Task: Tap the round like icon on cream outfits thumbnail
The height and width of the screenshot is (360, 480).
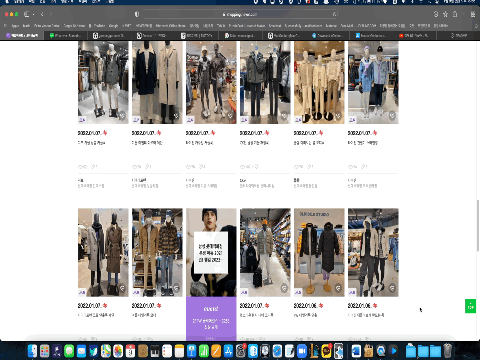Action: [x=338, y=116]
